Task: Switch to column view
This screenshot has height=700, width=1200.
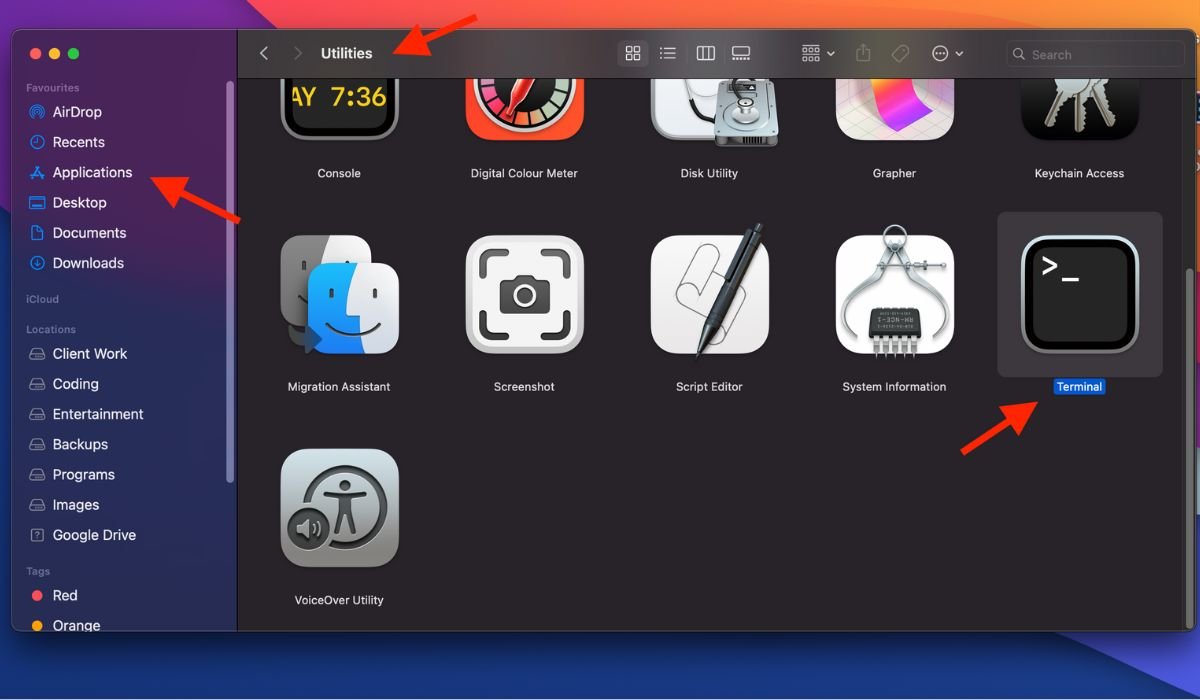Action: [x=705, y=53]
